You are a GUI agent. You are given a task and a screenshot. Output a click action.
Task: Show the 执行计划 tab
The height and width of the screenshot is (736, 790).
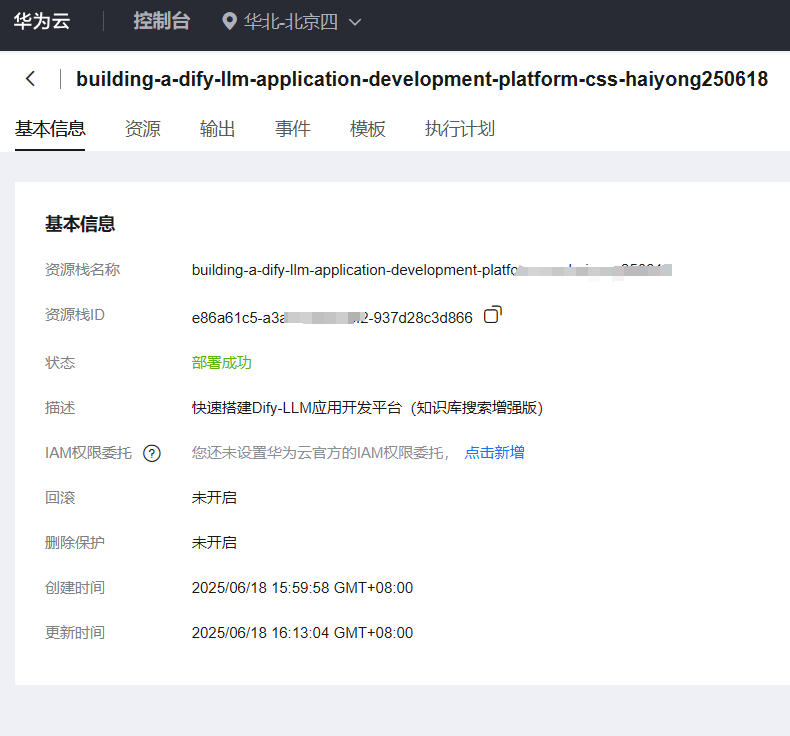pyautogui.click(x=459, y=129)
